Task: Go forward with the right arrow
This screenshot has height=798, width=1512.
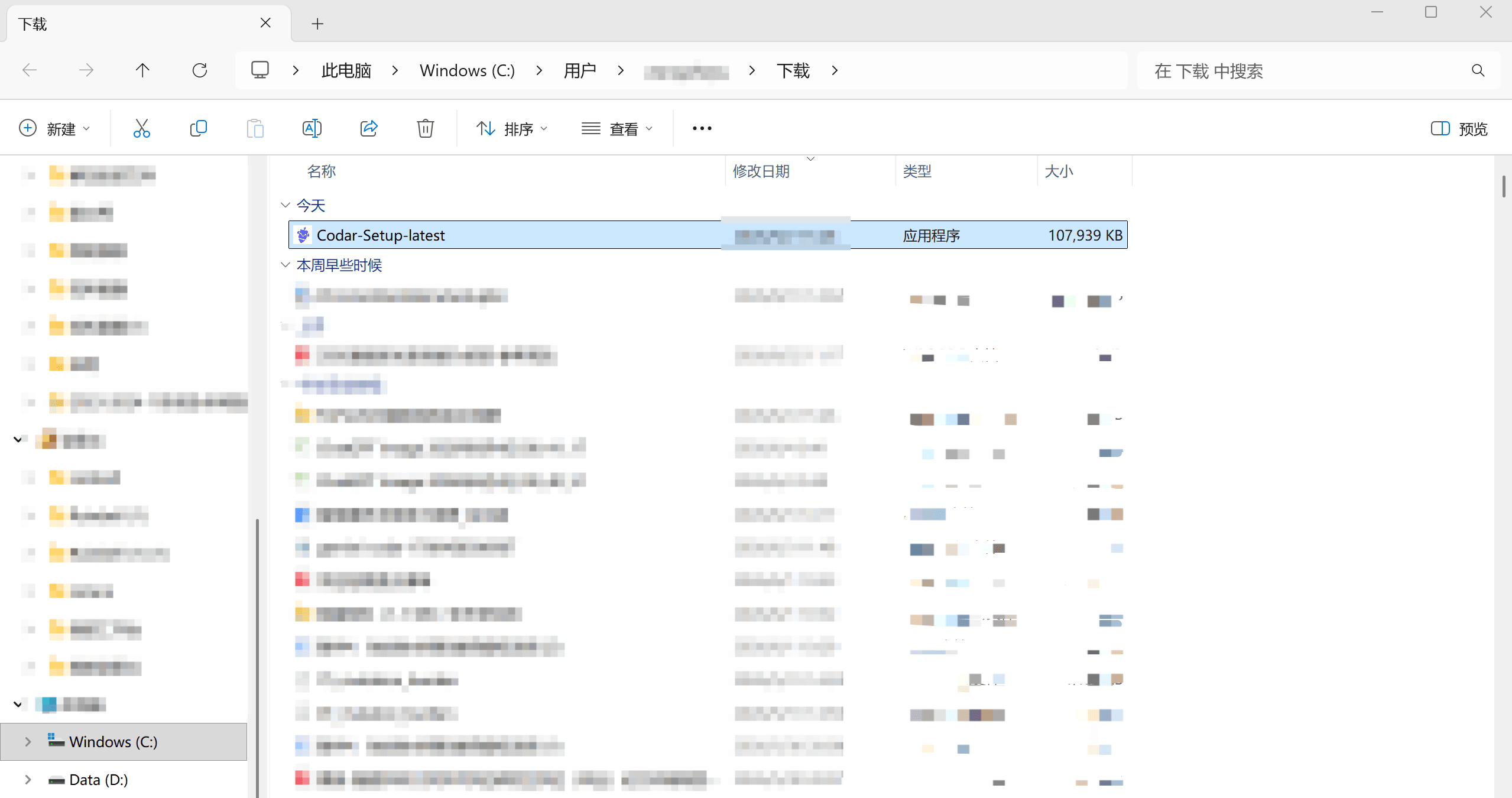Action: (86, 70)
